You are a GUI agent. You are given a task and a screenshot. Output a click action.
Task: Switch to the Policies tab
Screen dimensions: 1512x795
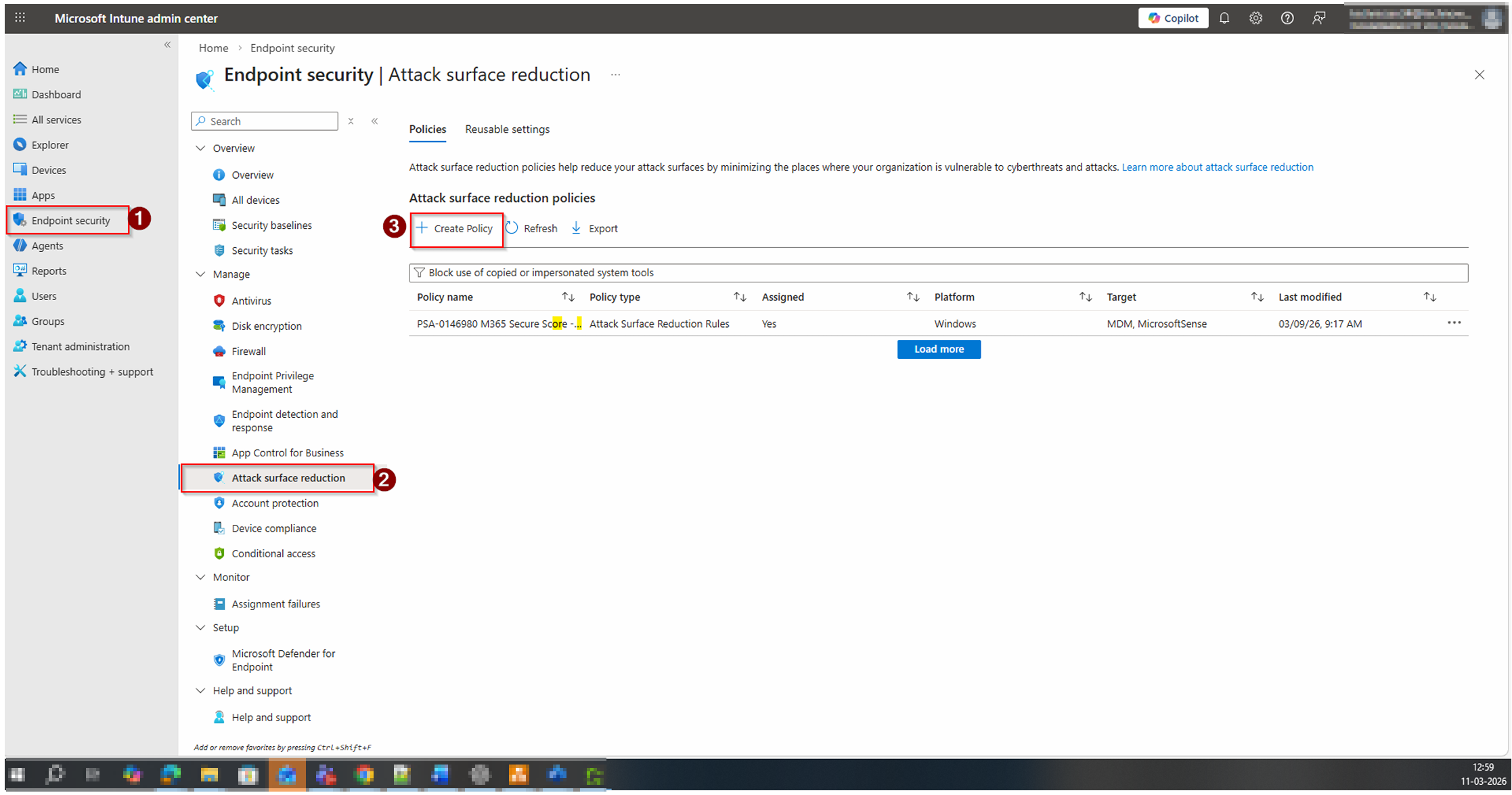point(428,129)
